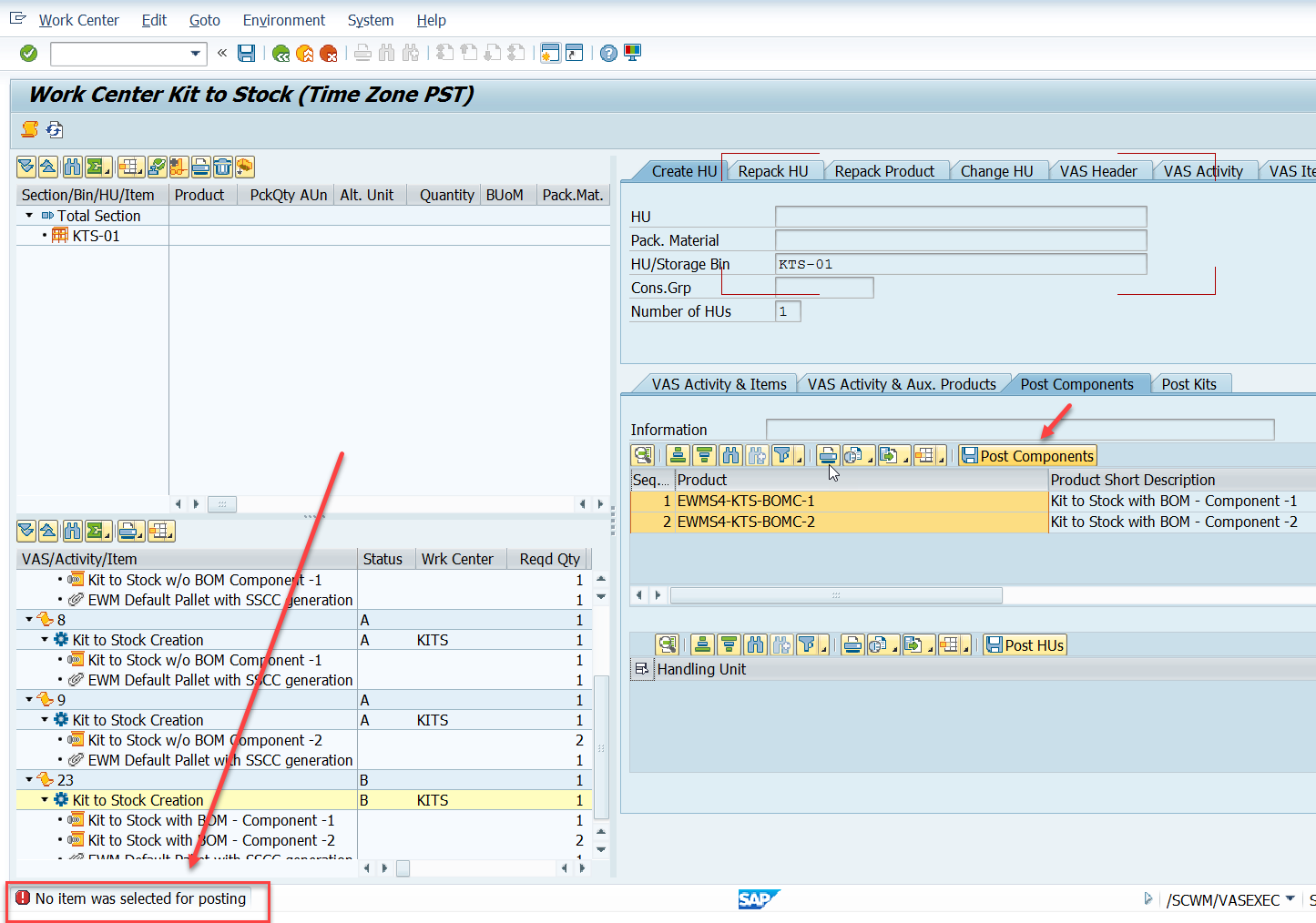Click the VAS tree vertical scrollbar
This screenshot has width=1316, height=923.
coord(601,748)
